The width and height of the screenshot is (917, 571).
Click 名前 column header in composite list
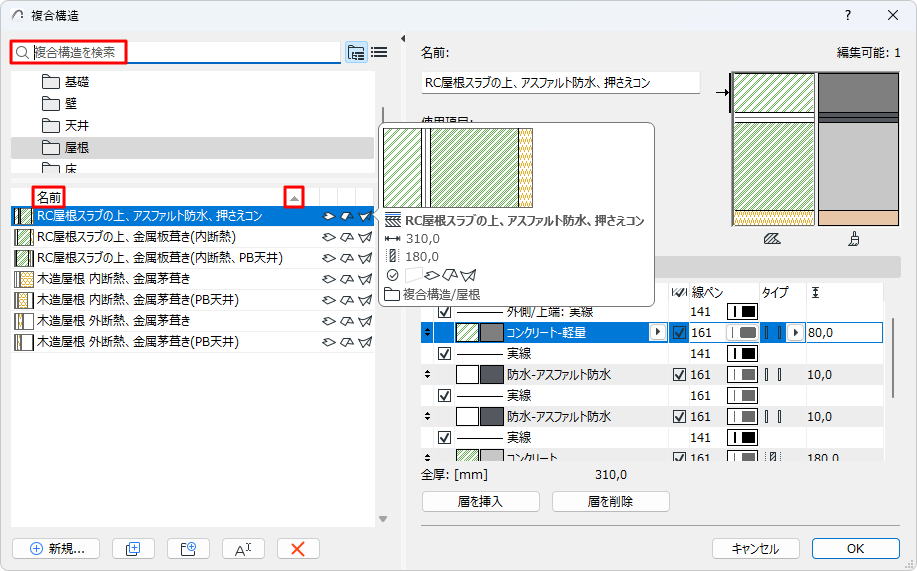point(49,198)
